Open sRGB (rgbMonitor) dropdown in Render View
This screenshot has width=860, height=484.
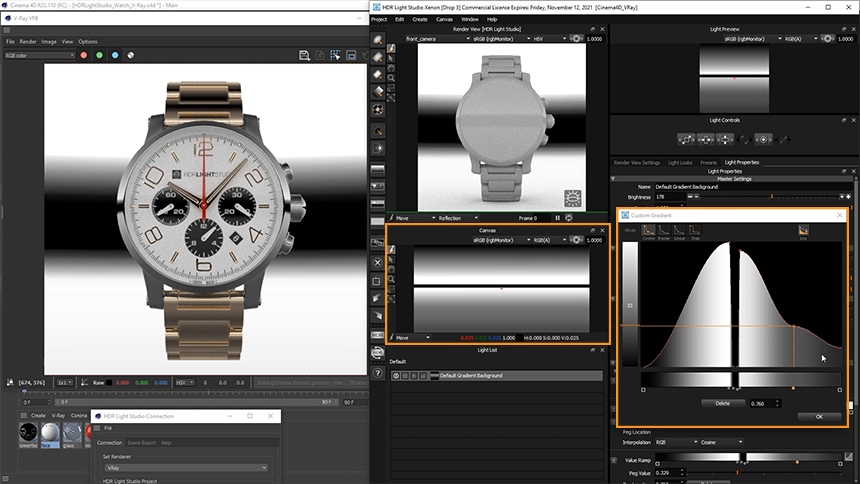coord(502,39)
